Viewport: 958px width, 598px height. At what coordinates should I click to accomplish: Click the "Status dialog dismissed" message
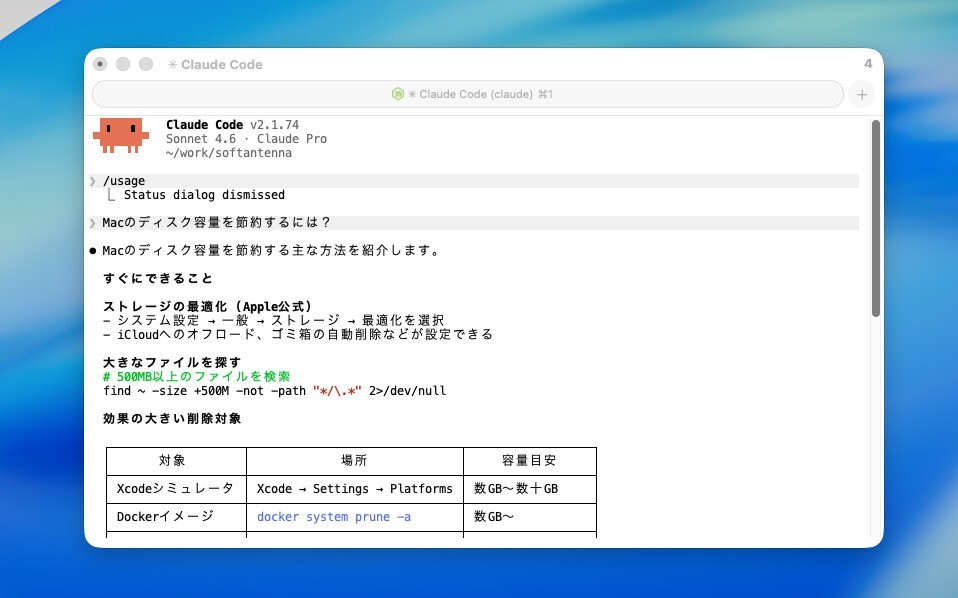[204, 195]
